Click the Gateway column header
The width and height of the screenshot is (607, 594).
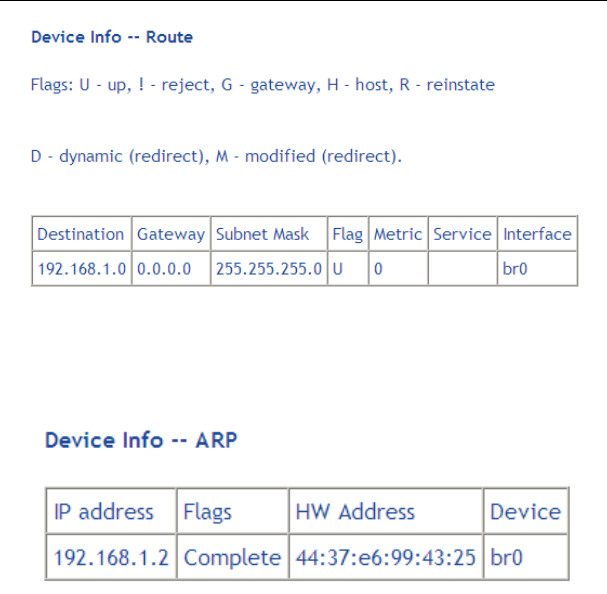coord(171,234)
